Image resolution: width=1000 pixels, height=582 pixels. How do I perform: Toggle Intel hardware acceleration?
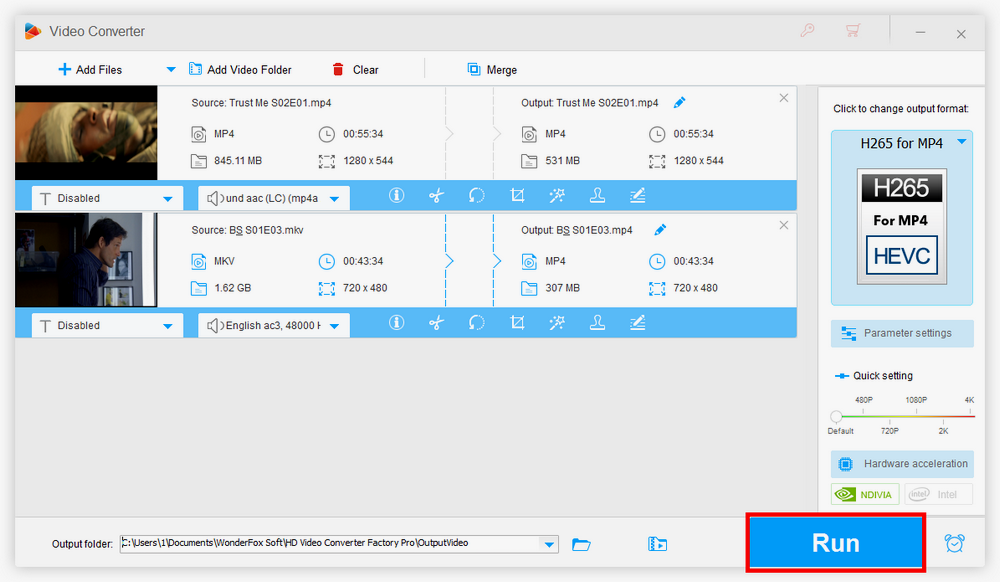coord(938,494)
